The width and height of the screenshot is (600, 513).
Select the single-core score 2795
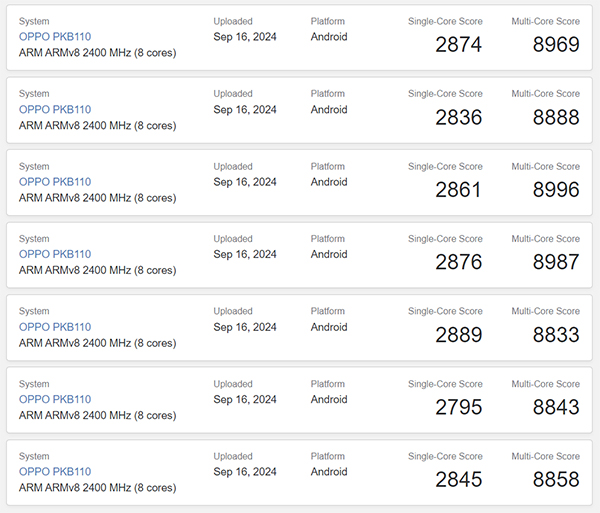point(459,407)
